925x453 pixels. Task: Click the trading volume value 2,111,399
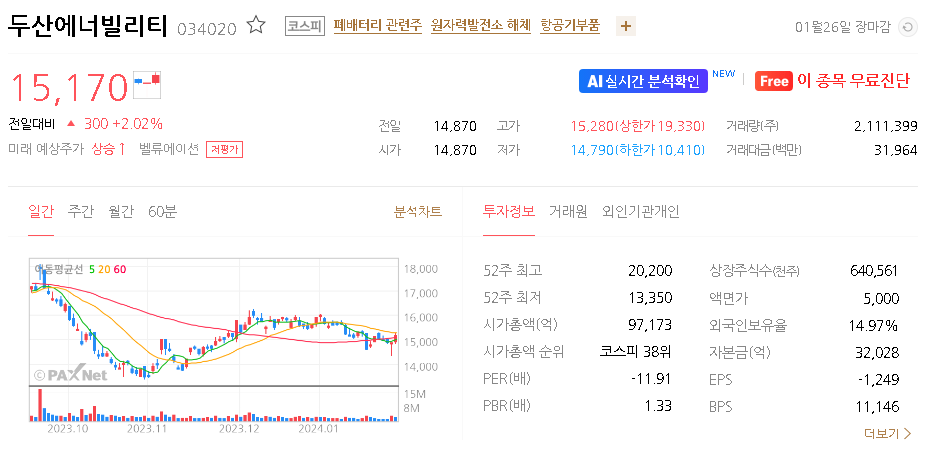(885, 126)
